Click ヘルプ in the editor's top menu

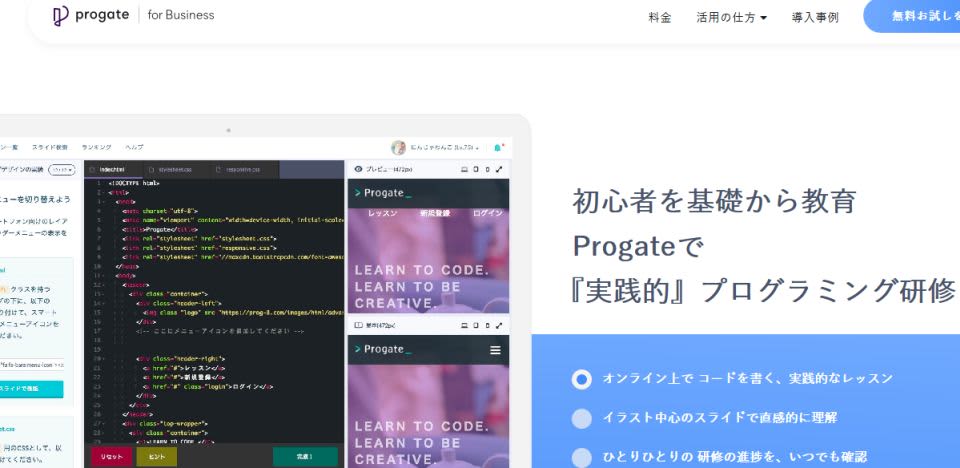tap(134, 148)
